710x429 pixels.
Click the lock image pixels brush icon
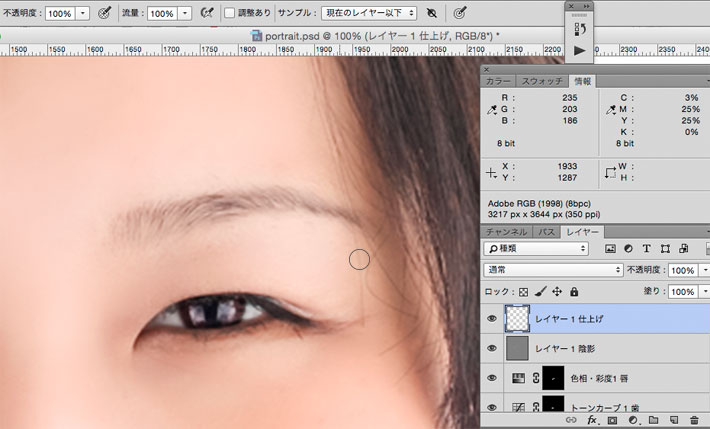tap(539, 292)
